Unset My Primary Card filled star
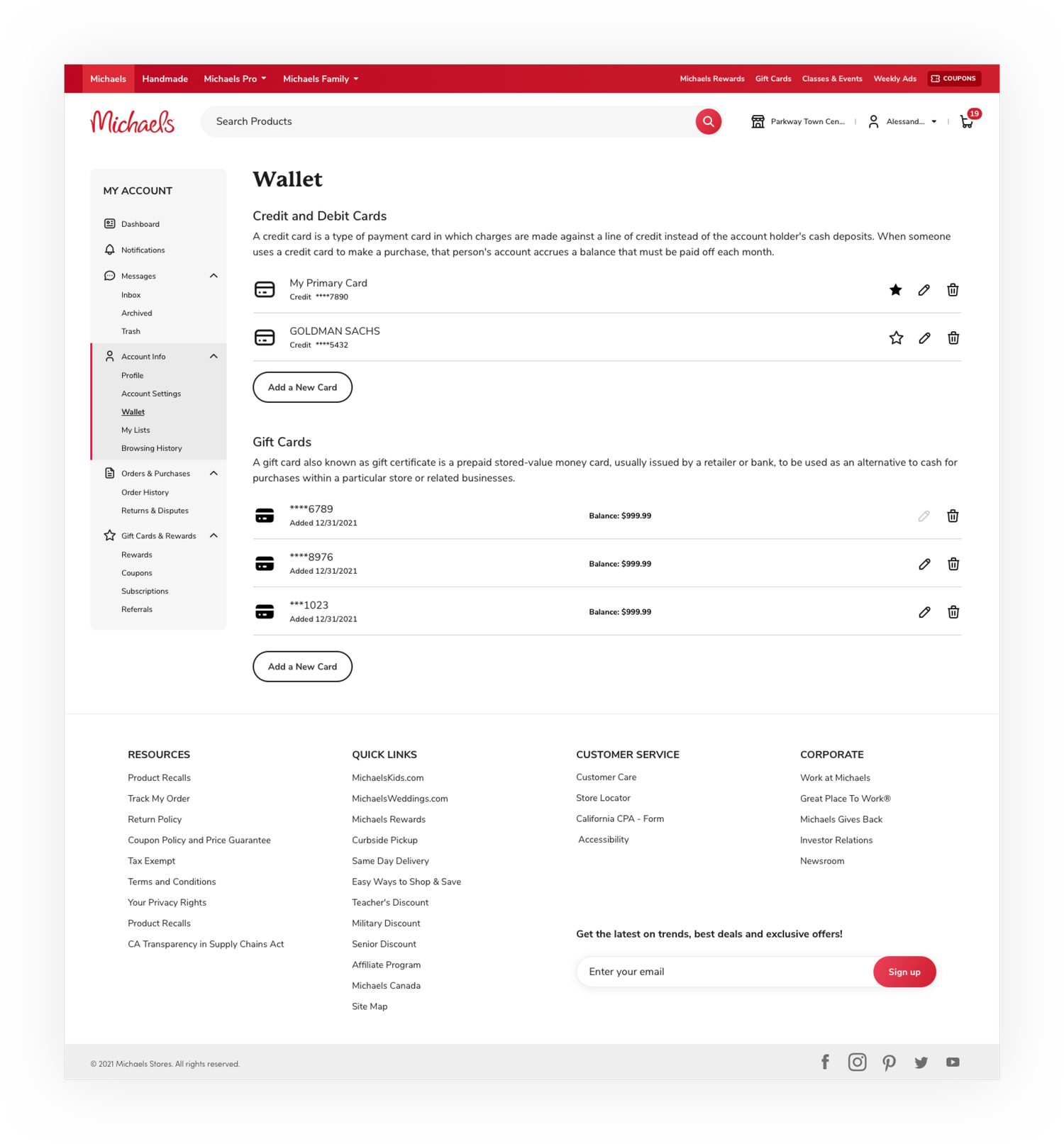Viewport: 1064px width, 1144px height. tap(895, 289)
